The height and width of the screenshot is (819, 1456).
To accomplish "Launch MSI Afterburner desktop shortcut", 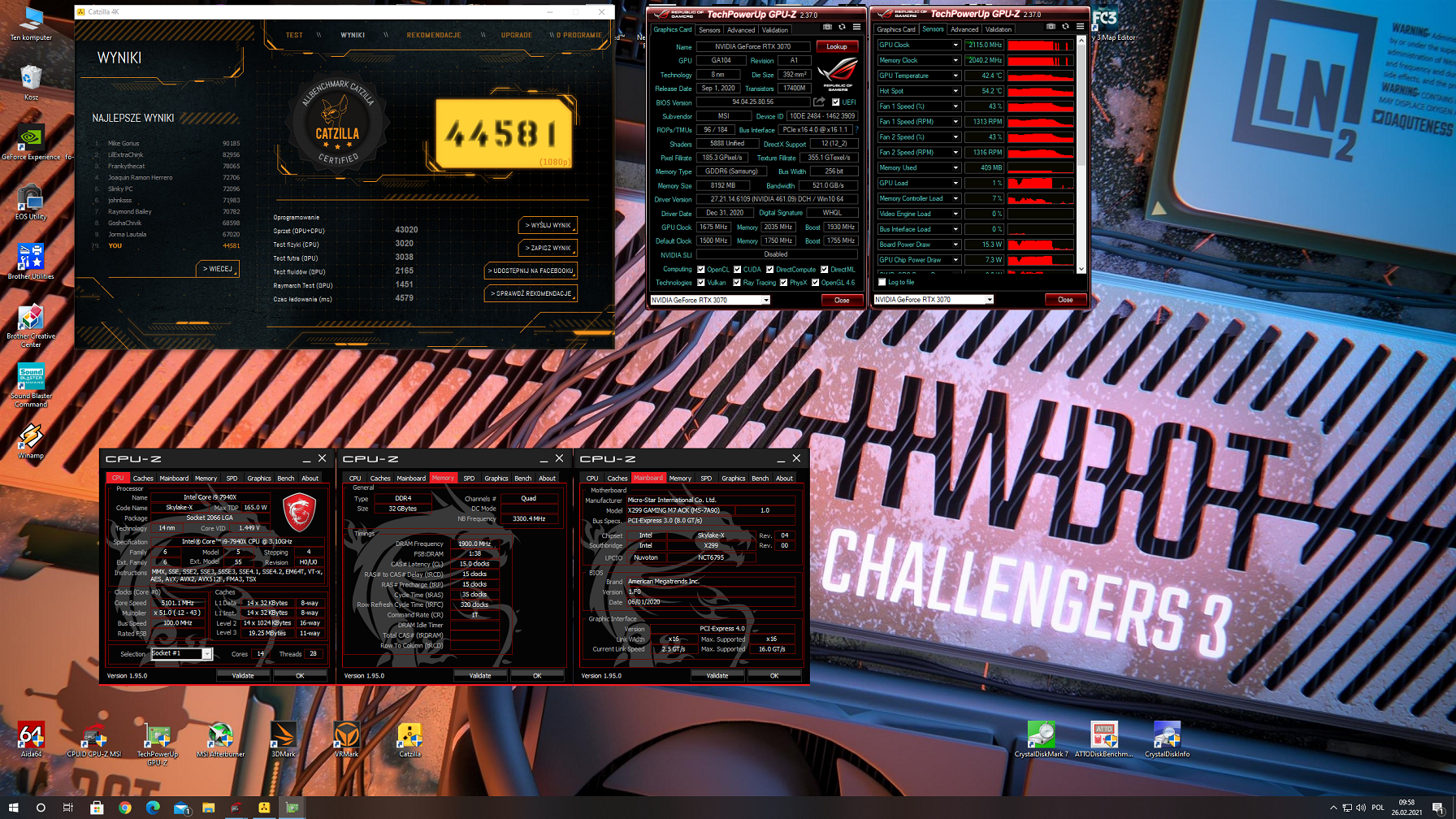I will click(x=220, y=739).
